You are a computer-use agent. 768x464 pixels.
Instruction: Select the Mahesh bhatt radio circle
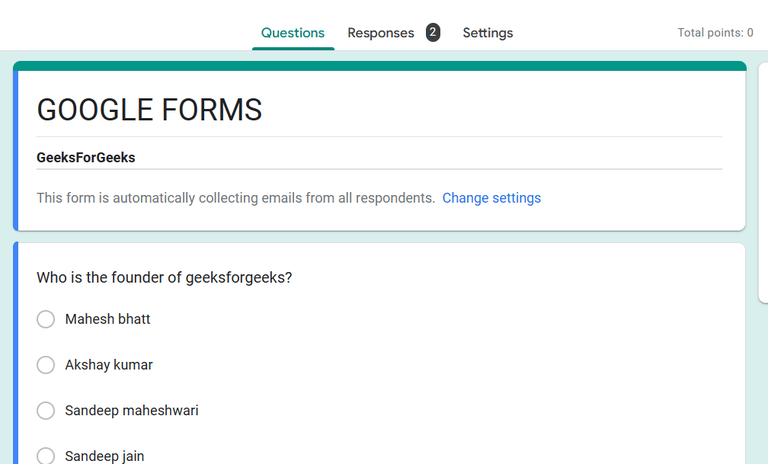click(x=45, y=319)
